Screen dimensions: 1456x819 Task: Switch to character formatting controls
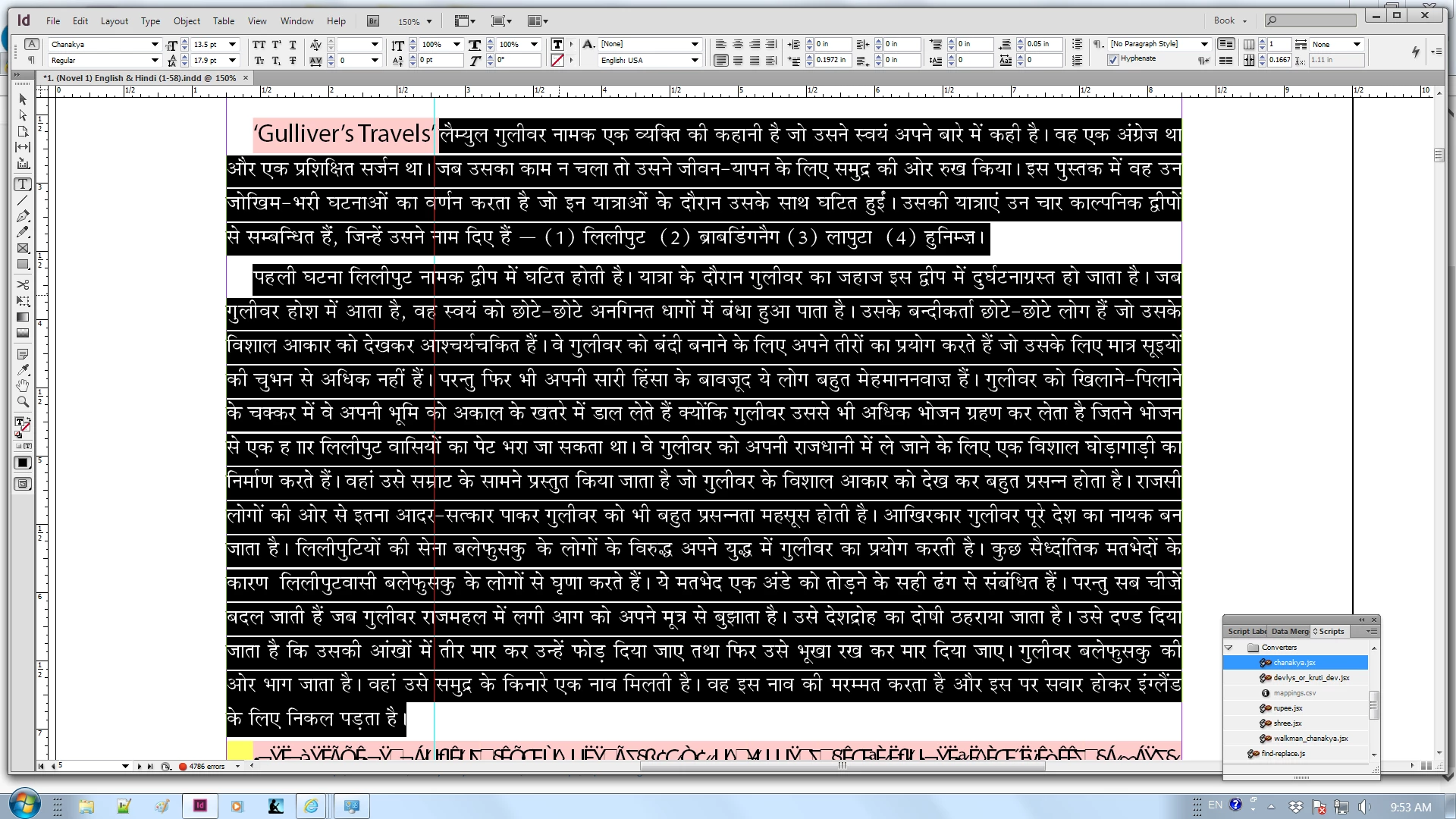(x=31, y=44)
